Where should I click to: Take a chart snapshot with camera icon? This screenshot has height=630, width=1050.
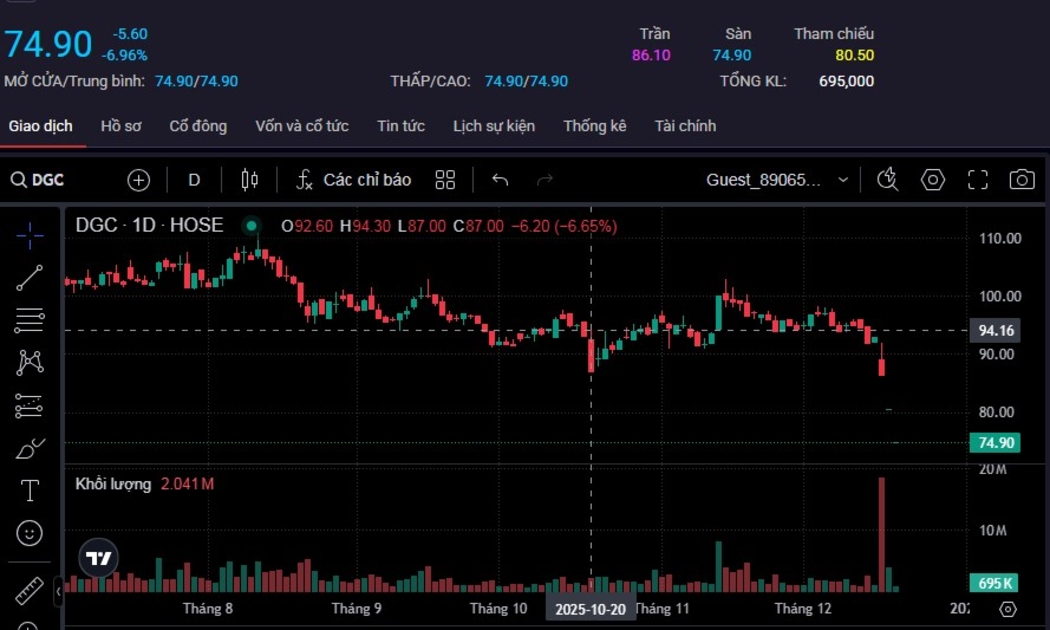pos(1021,180)
